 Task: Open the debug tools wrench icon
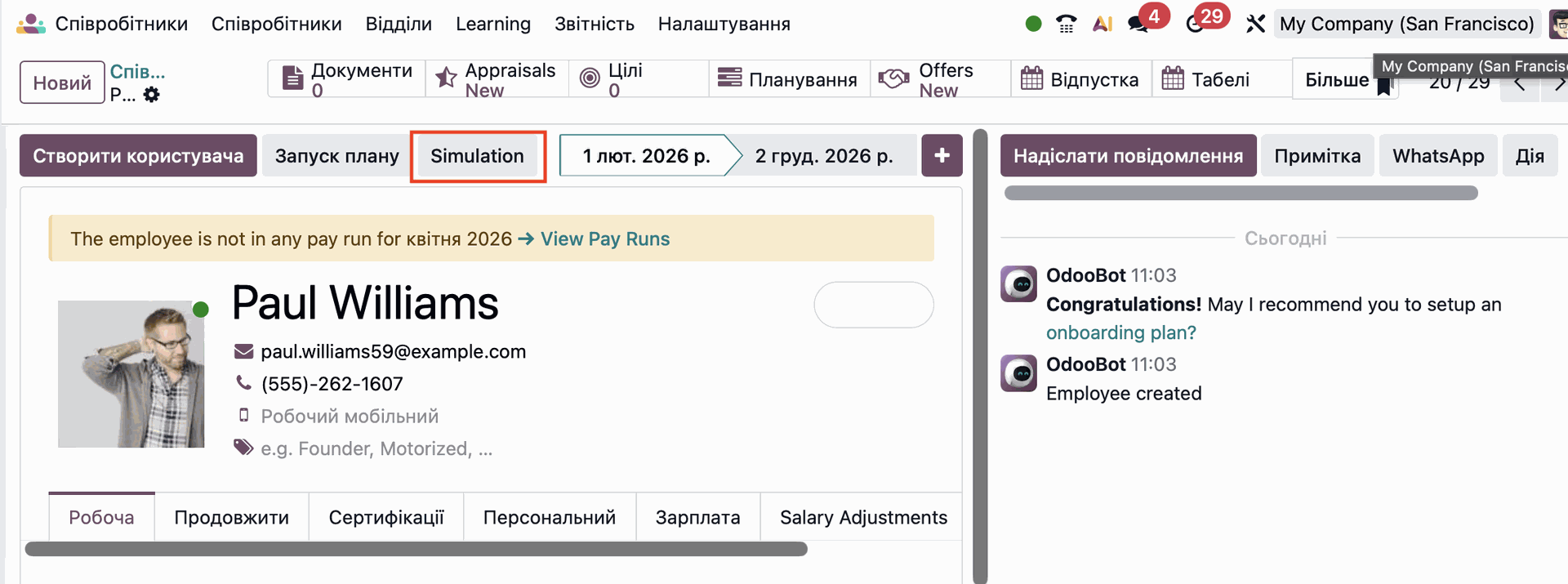pyautogui.click(x=1255, y=25)
